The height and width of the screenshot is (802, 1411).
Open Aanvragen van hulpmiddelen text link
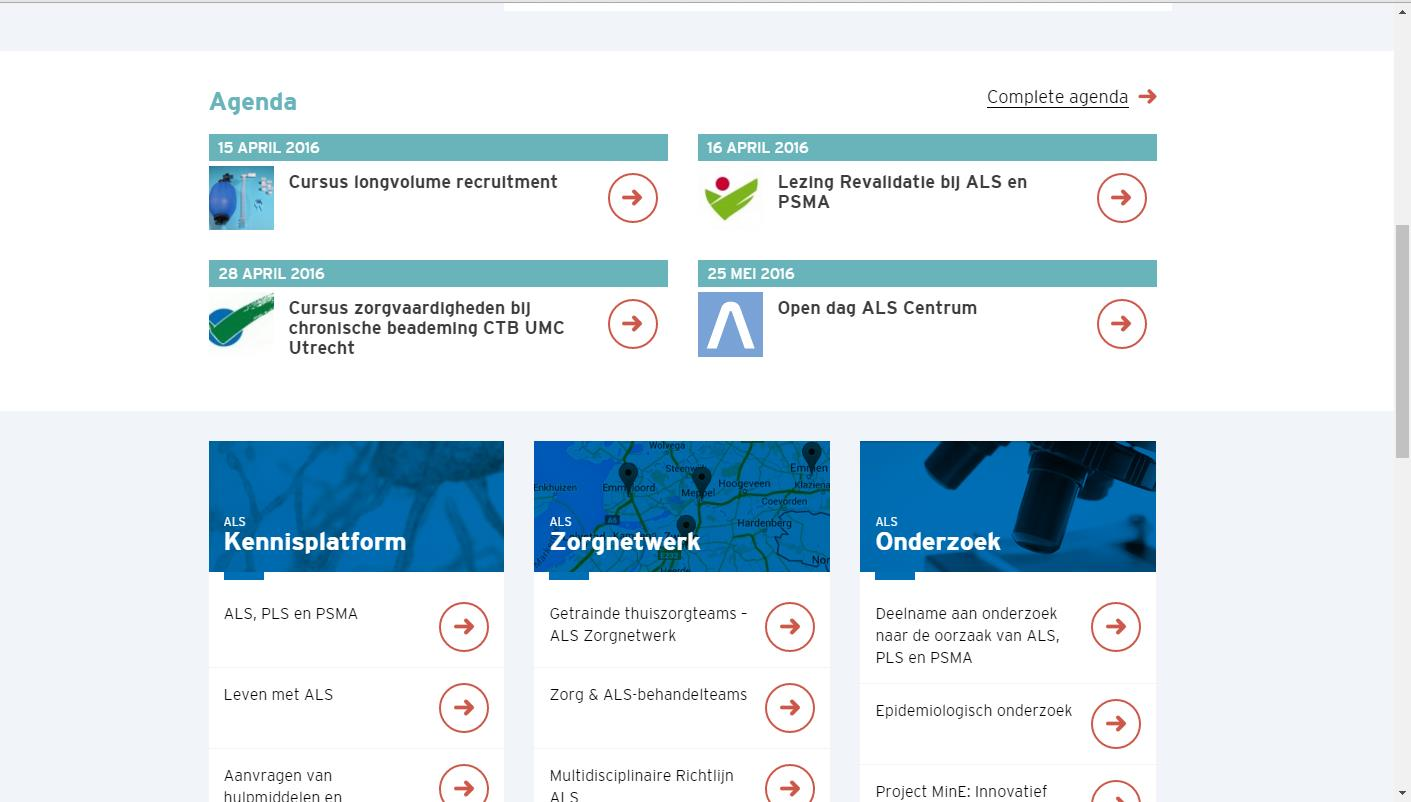tap(283, 786)
